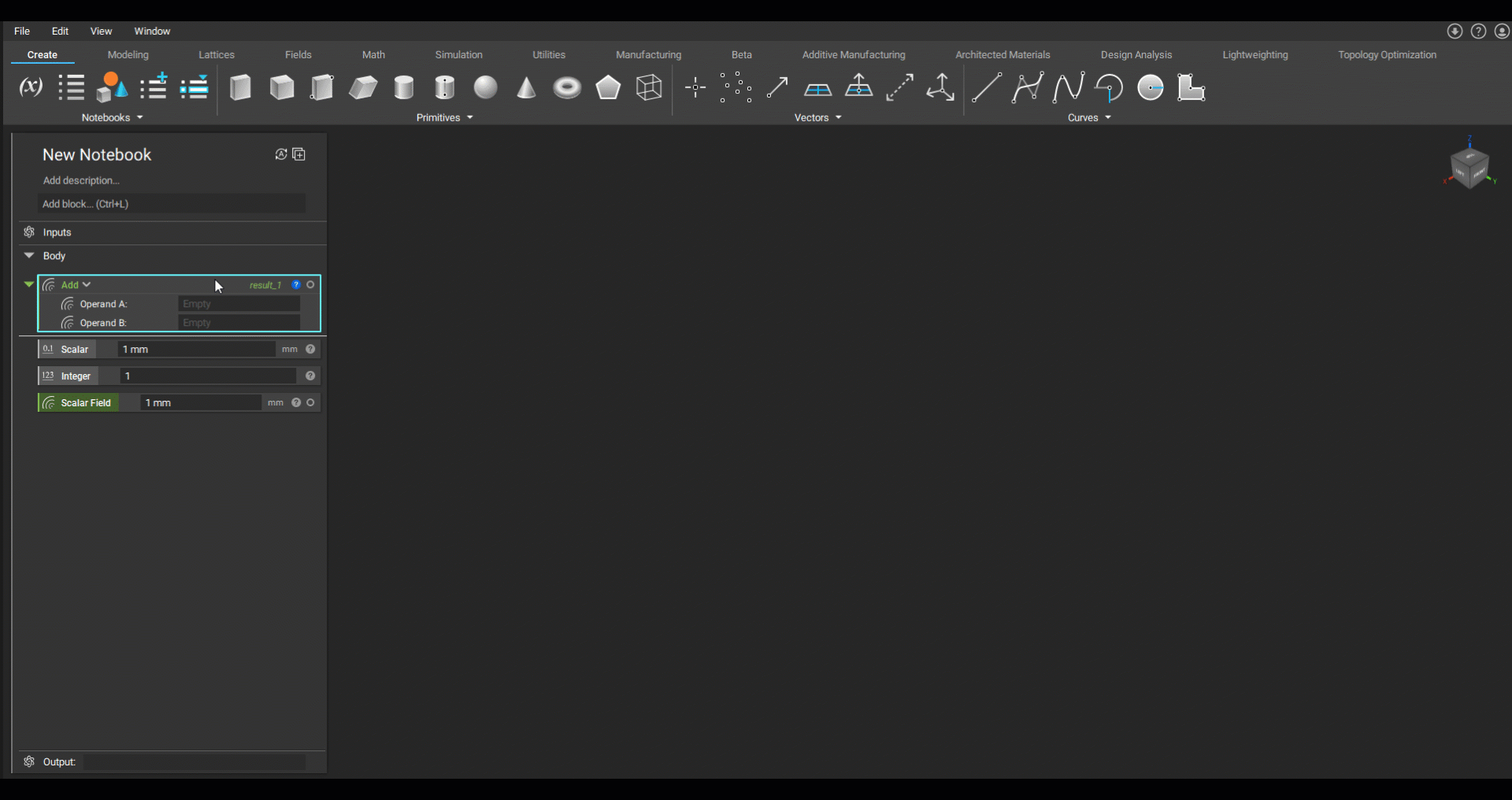Screen dimensions: 1512x800
Task: Select the straight Line curve tool
Action: click(x=987, y=87)
